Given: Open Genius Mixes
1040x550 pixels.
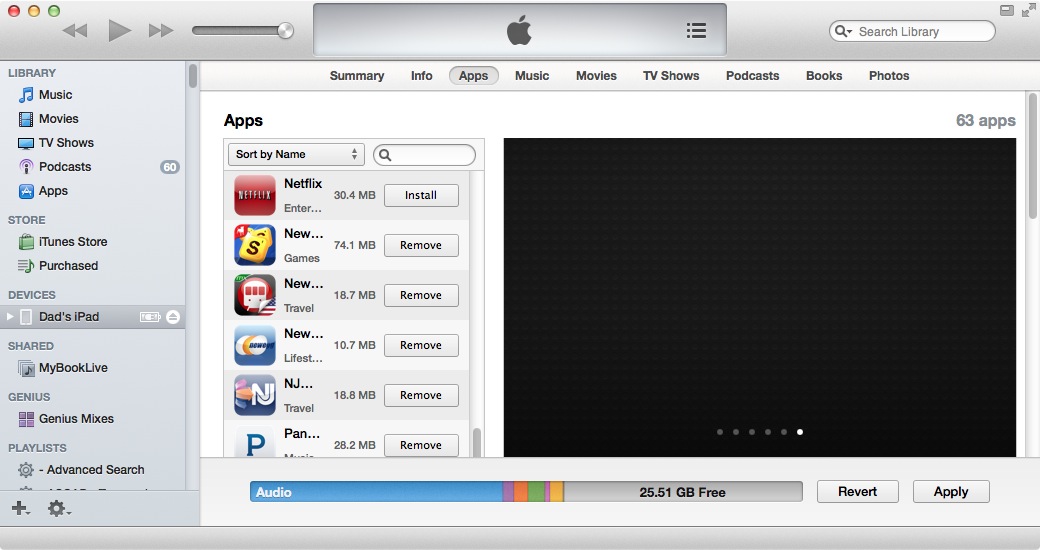Looking at the screenshot, I should [76, 419].
